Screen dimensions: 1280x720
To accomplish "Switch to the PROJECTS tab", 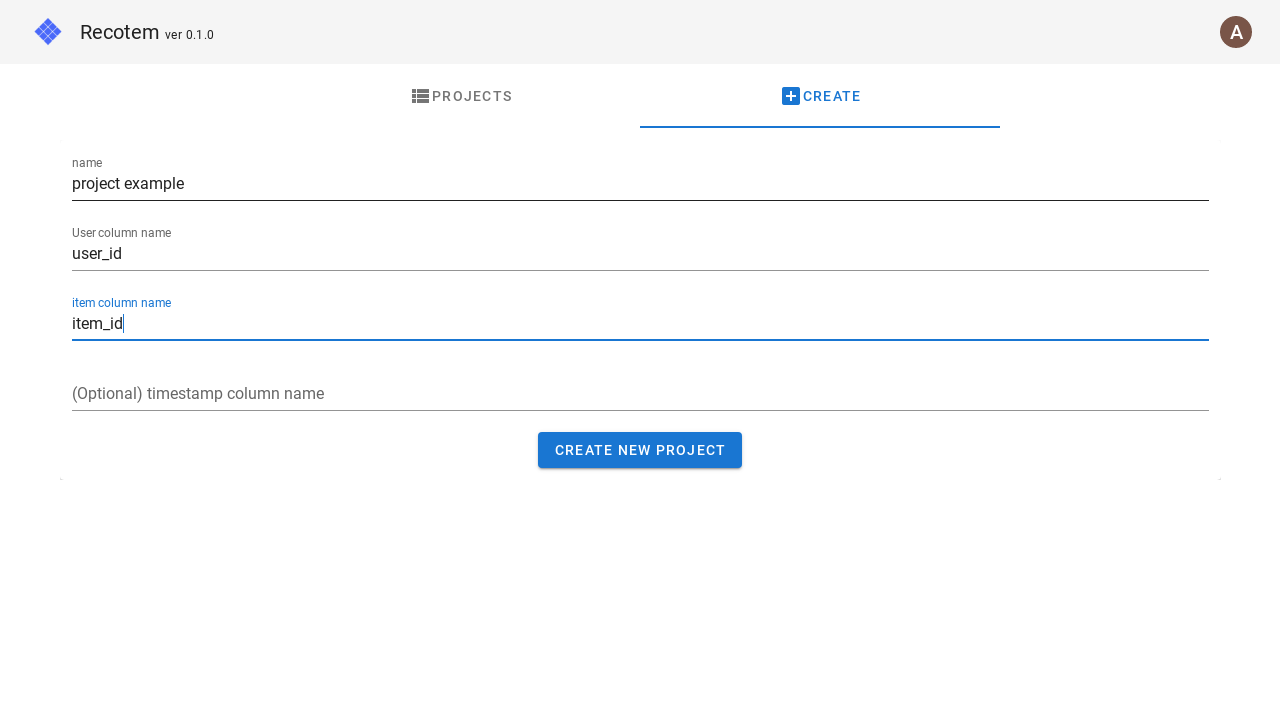I will pyautogui.click(x=462, y=96).
